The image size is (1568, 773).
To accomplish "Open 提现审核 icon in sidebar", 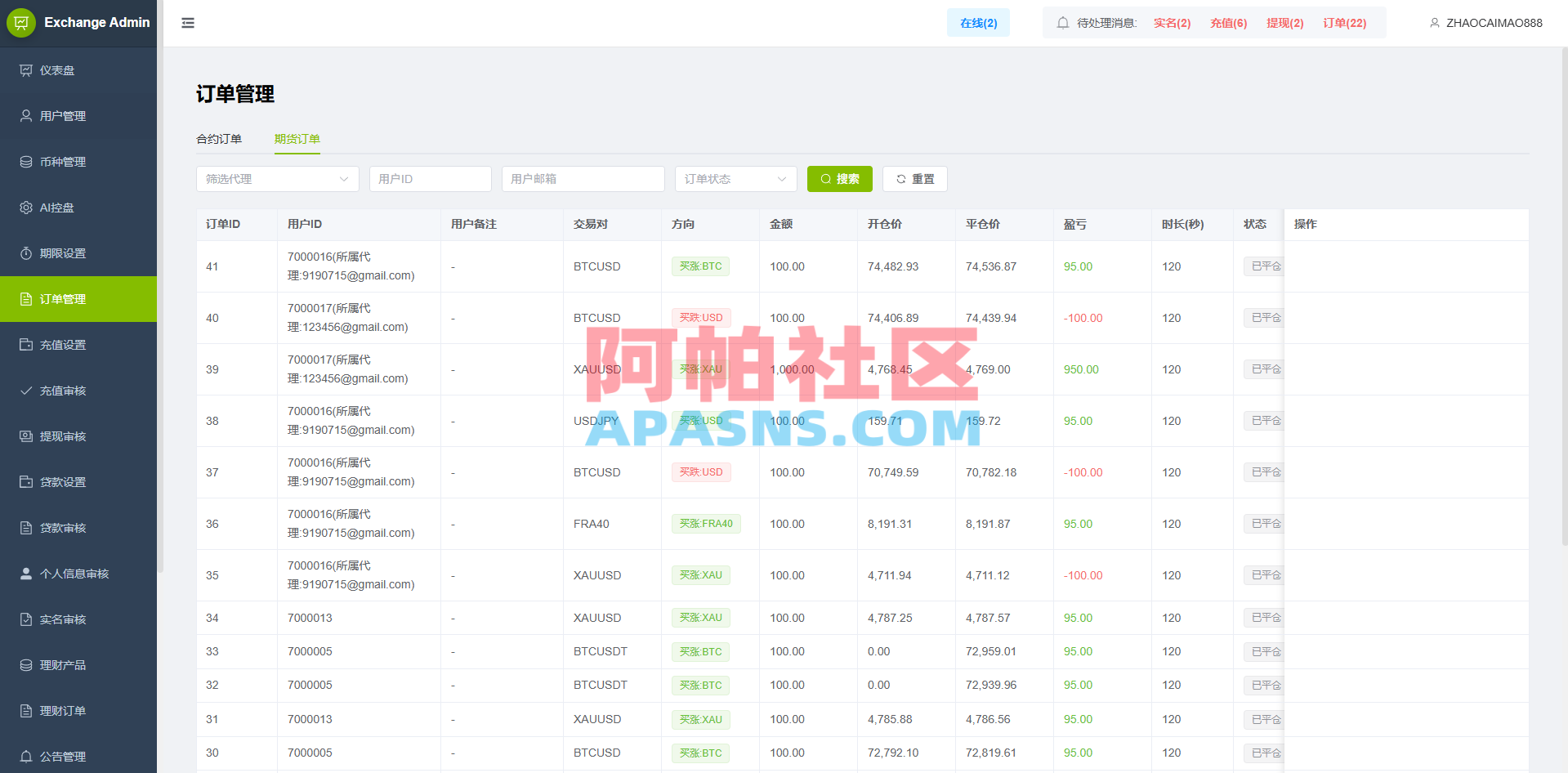I will [26, 436].
